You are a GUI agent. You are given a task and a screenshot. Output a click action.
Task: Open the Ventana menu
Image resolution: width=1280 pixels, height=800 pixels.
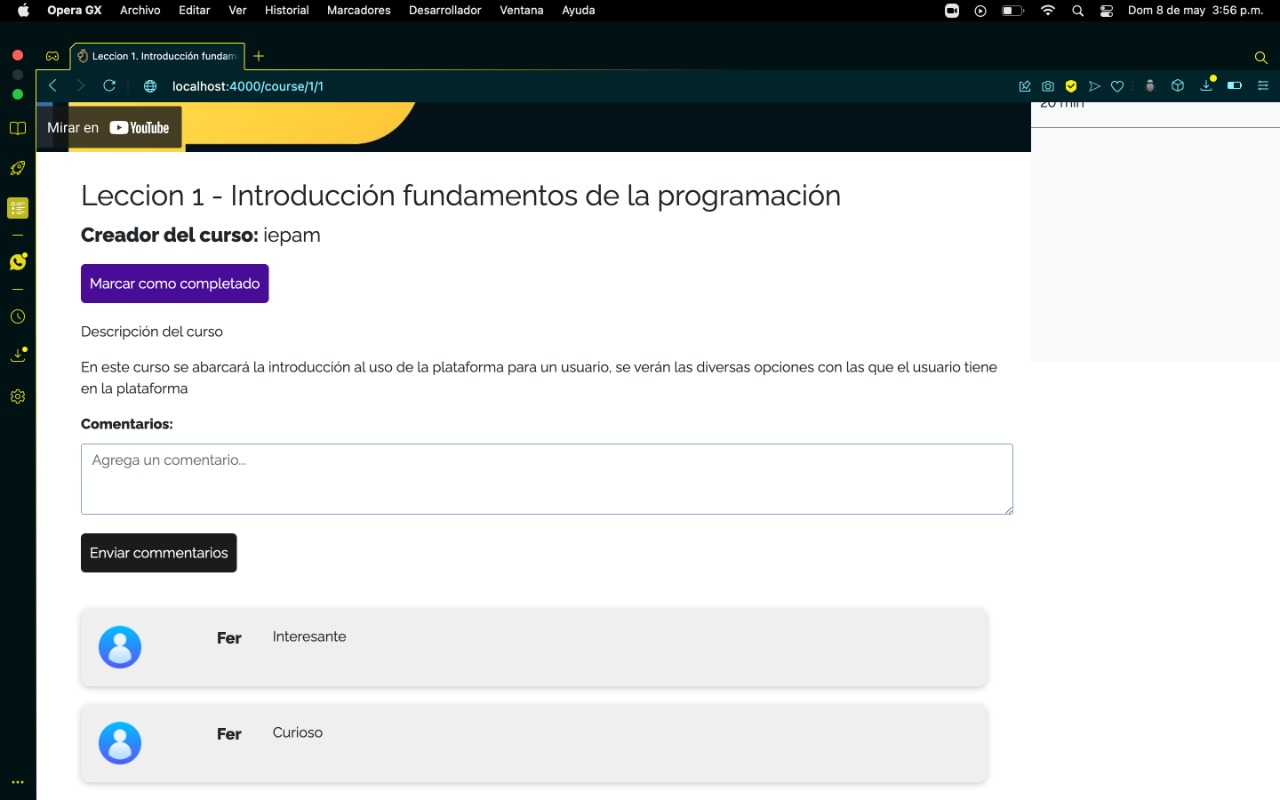tap(522, 10)
